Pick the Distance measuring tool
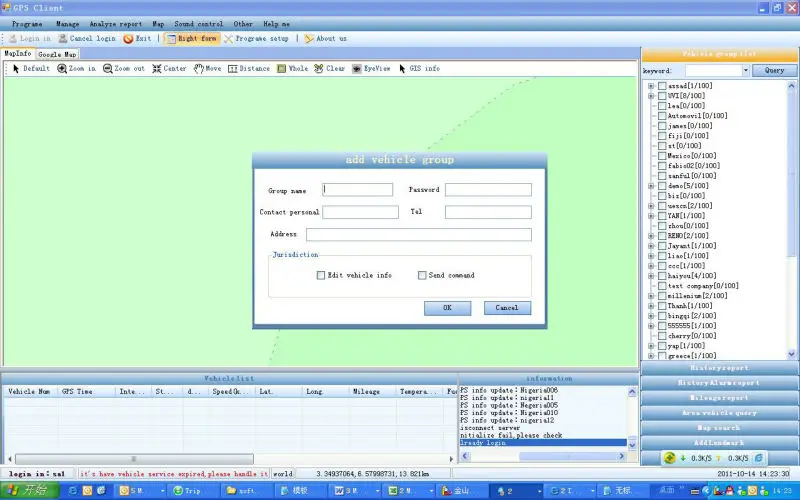Screen dimensions: 800x500 click(248, 68)
